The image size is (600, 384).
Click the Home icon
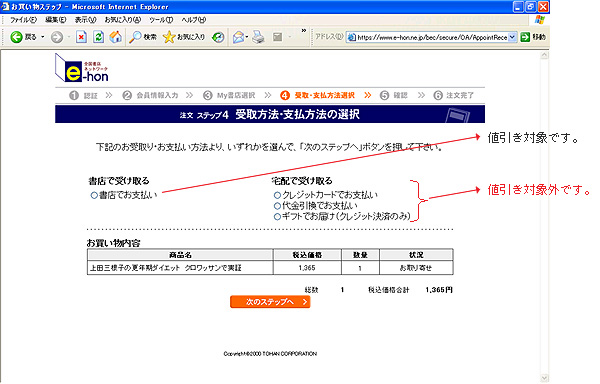click(116, 37)
